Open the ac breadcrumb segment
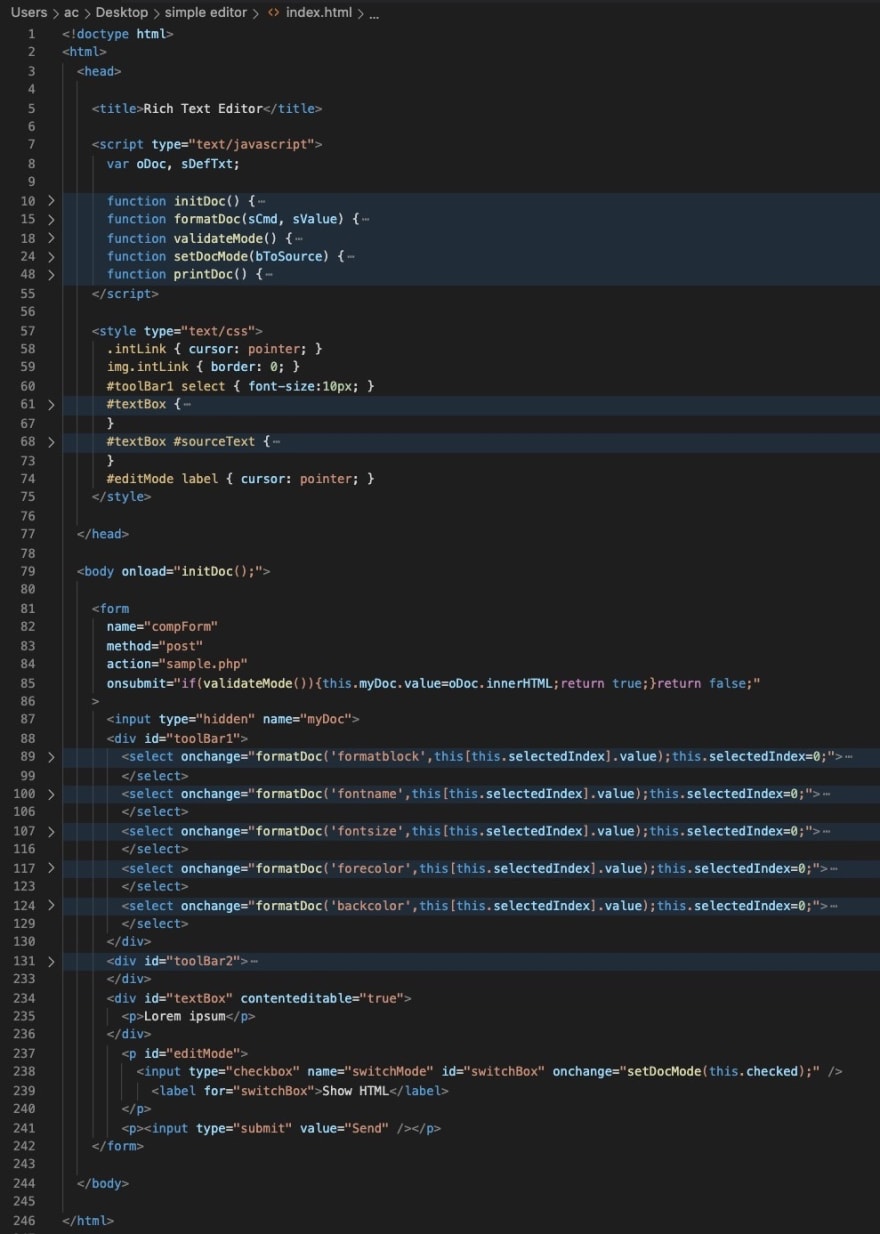The width and height of the screenshot is (880, 1234). [71, 13]
